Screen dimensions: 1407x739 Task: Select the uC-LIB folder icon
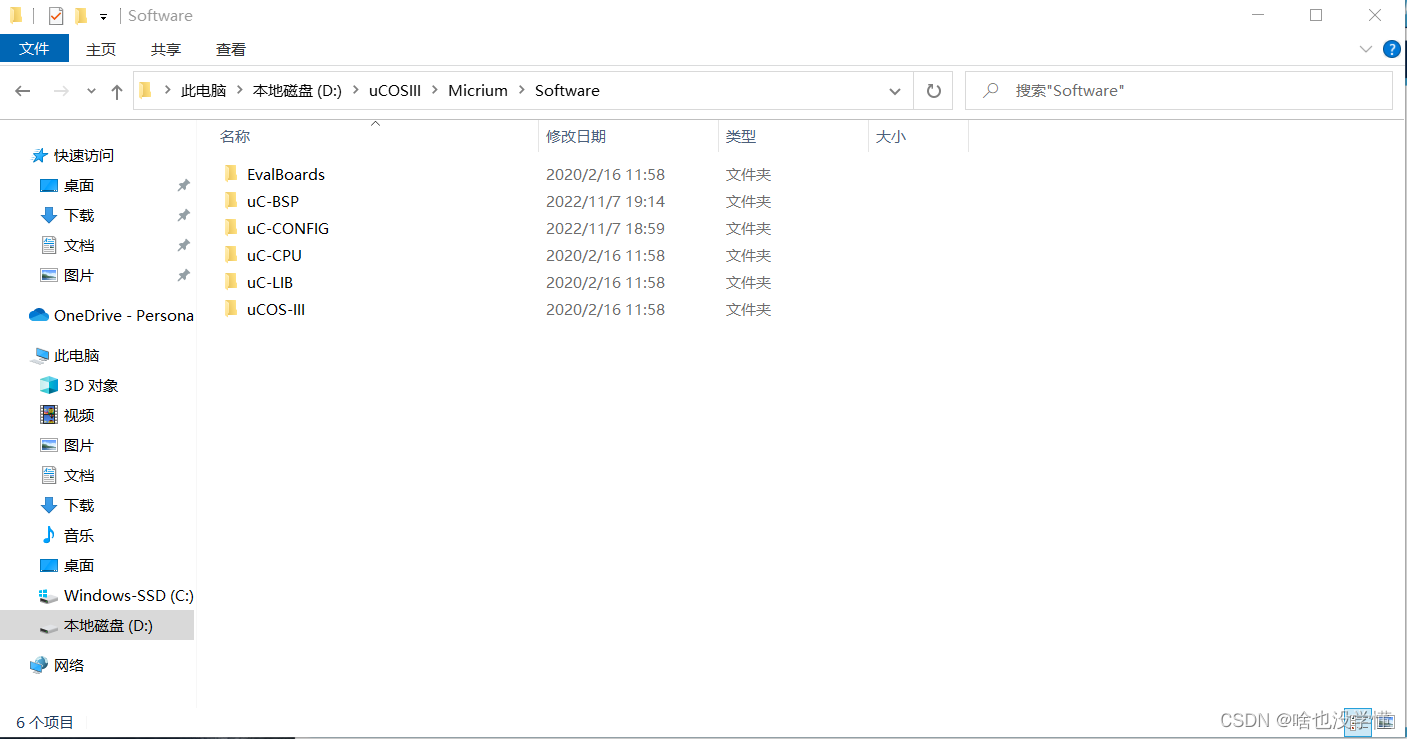[x=231, y=282]
